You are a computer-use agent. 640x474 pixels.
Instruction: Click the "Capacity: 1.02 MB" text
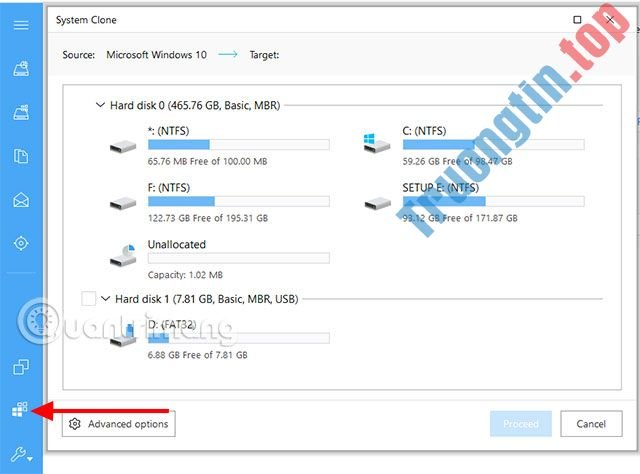pos(185,275)
